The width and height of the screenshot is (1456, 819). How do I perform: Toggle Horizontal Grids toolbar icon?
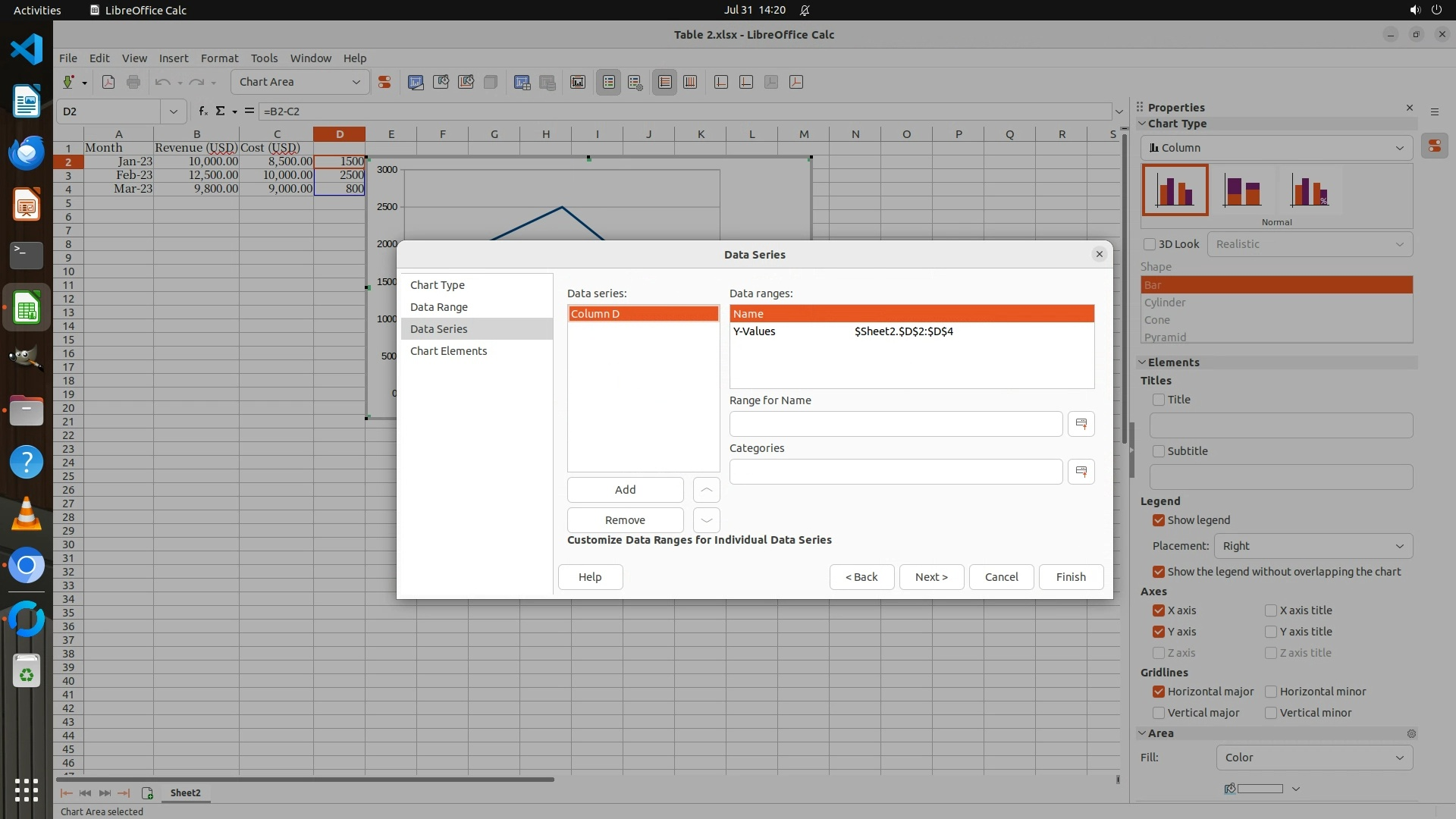point(665,82)
